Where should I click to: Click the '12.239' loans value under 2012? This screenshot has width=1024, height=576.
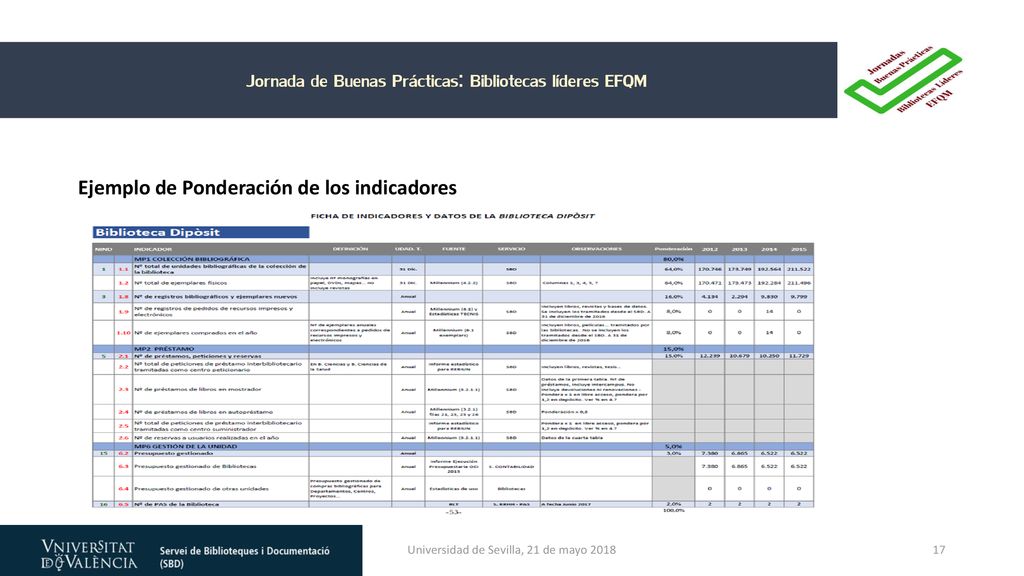pos(709,356)
